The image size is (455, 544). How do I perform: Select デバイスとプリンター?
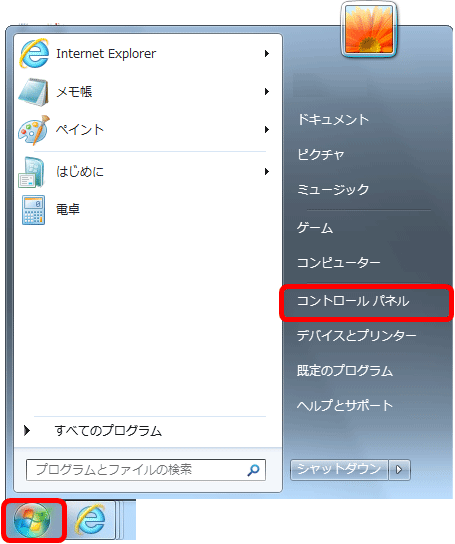point(356,335)
